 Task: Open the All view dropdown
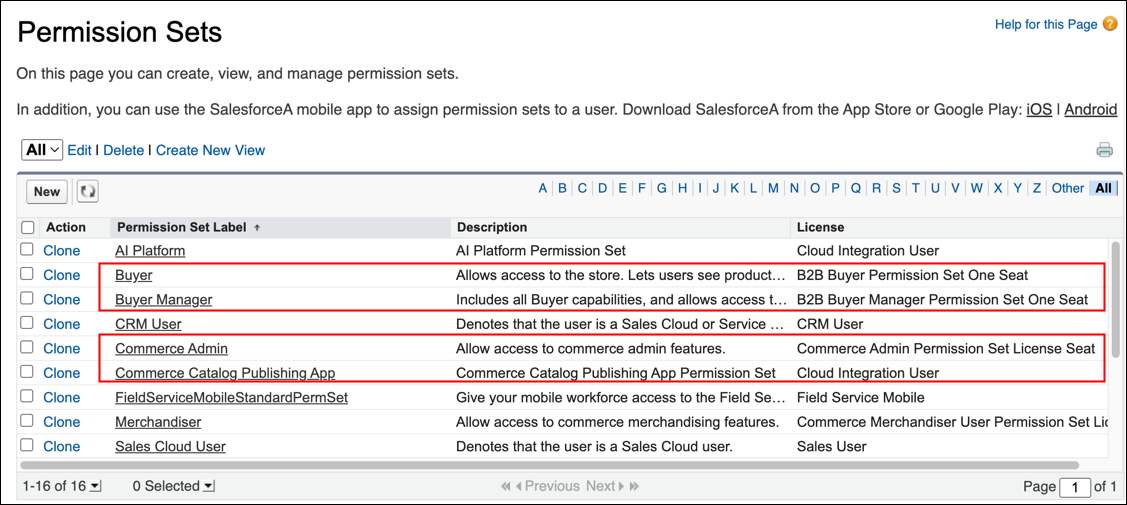pyautogui.click(x=42, y=150)
